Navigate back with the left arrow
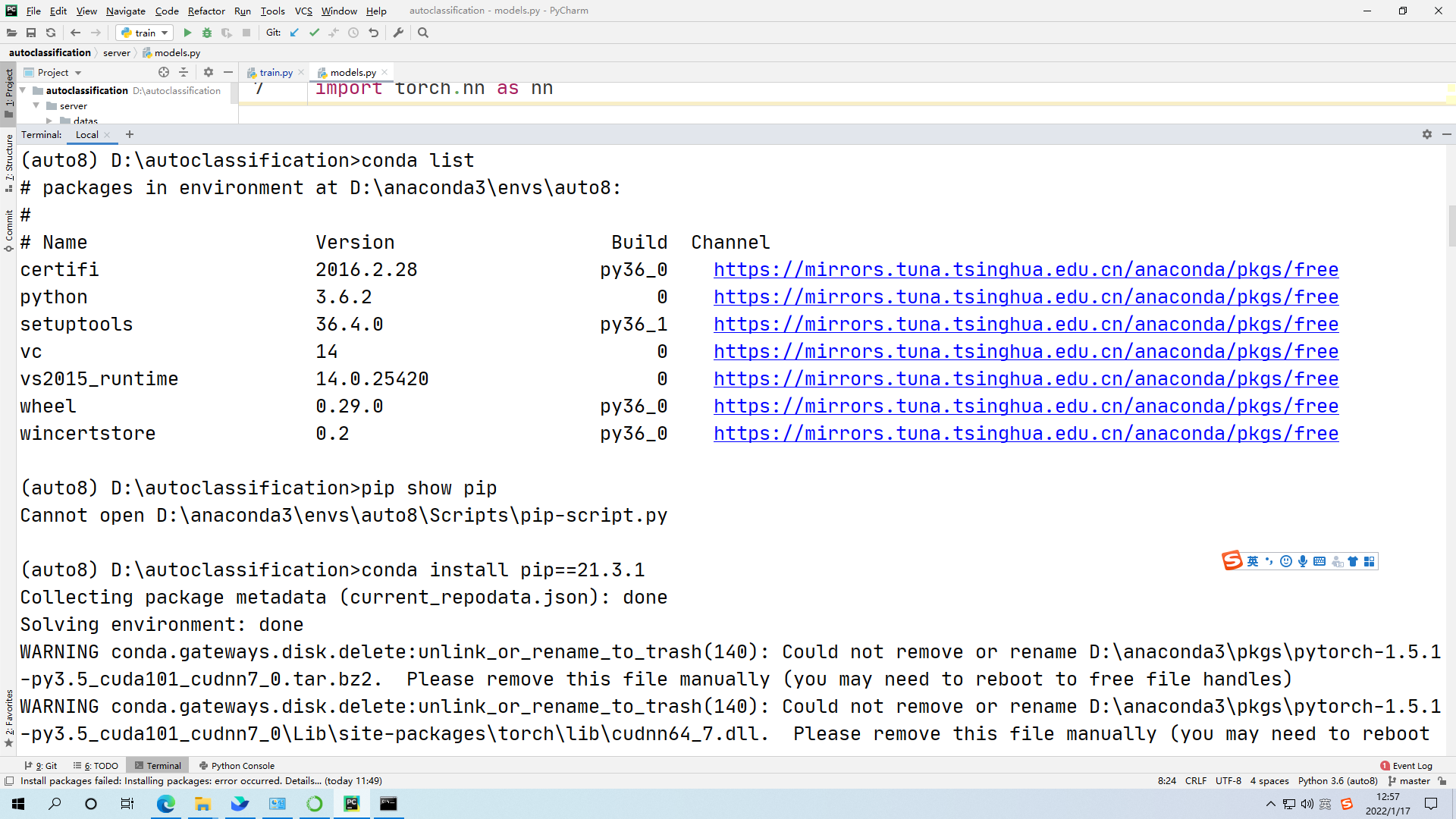1456x819 pixels. click(75, 33)
